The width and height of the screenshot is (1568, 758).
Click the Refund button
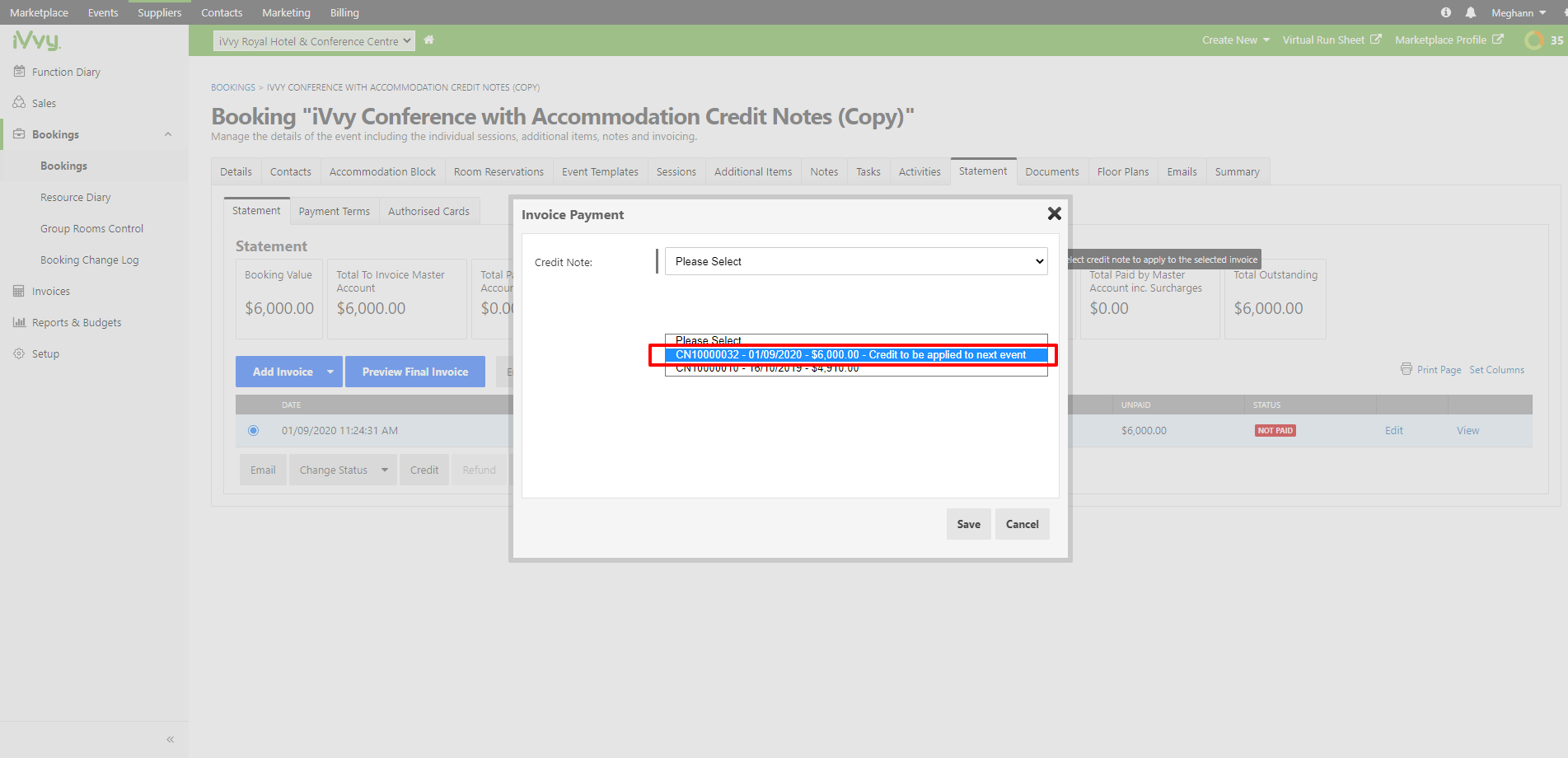point(479,470)
